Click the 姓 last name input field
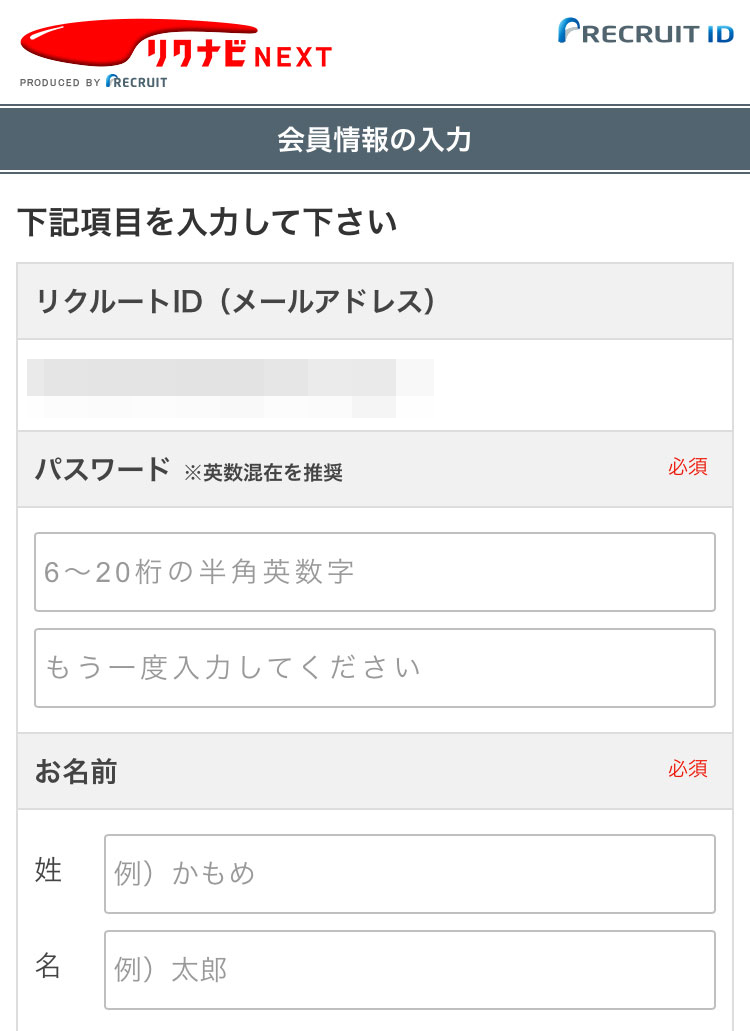 point(410,874)
